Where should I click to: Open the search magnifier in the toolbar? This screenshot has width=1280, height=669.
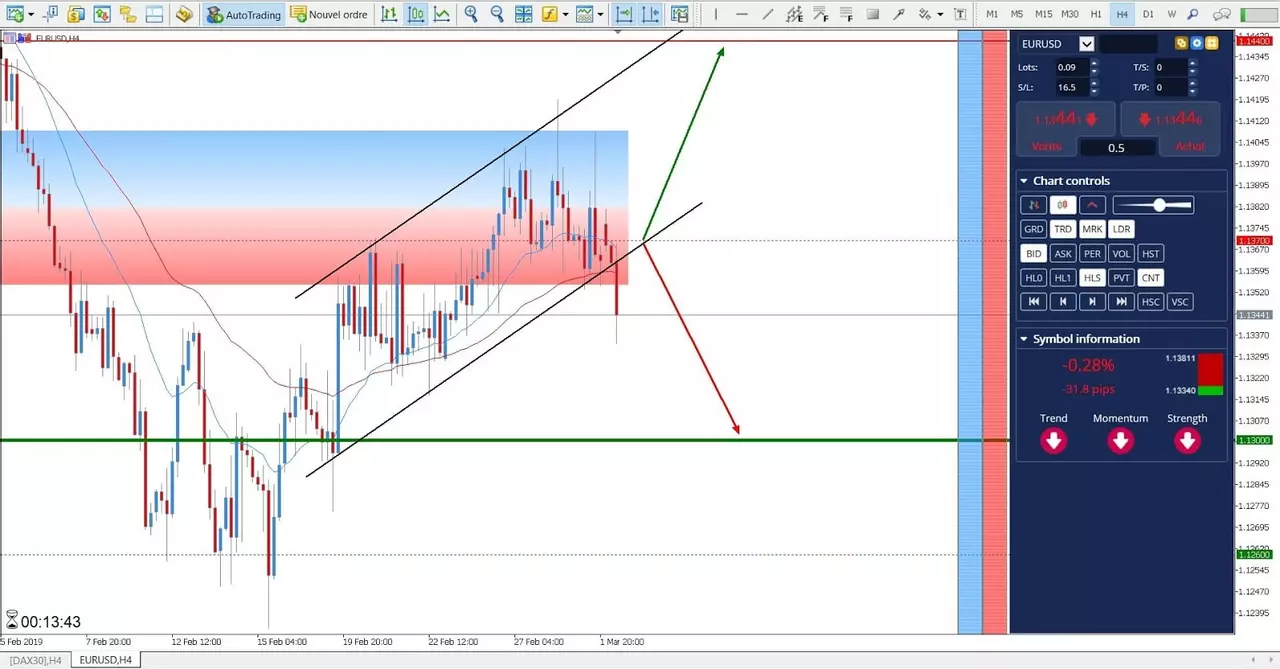(x=1193, y=14)
